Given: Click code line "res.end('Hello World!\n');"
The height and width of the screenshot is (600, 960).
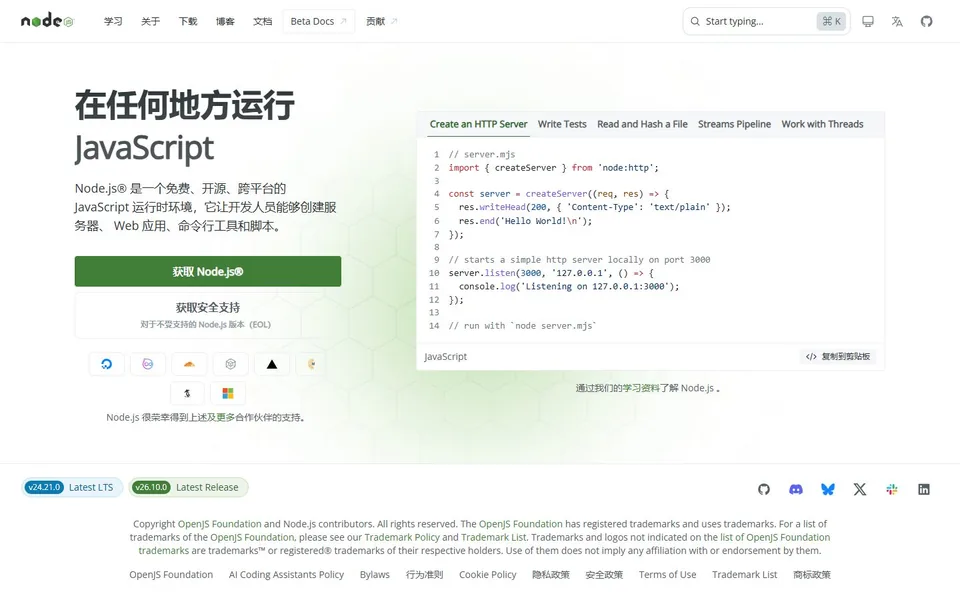Looking at the screenshot, I should 525,221.
